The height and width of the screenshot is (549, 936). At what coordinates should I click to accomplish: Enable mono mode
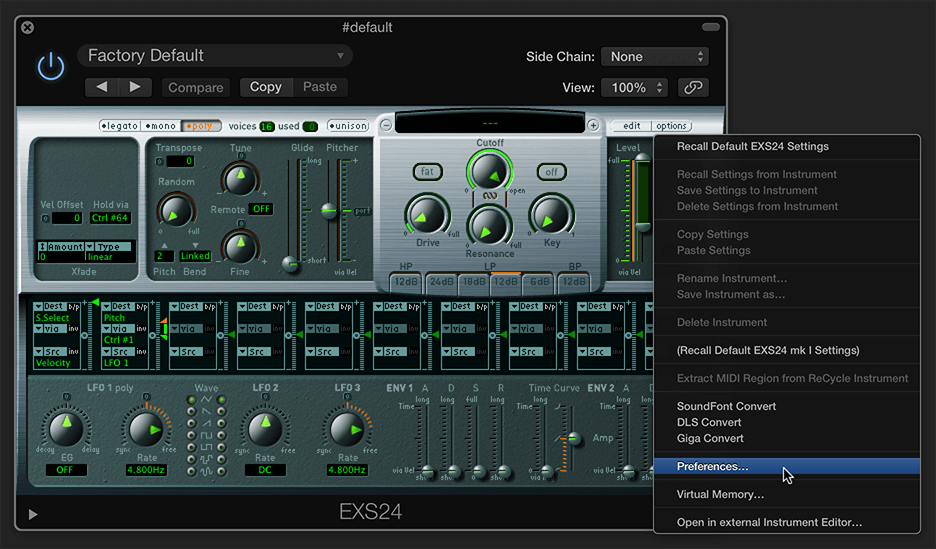coord(161,126)
